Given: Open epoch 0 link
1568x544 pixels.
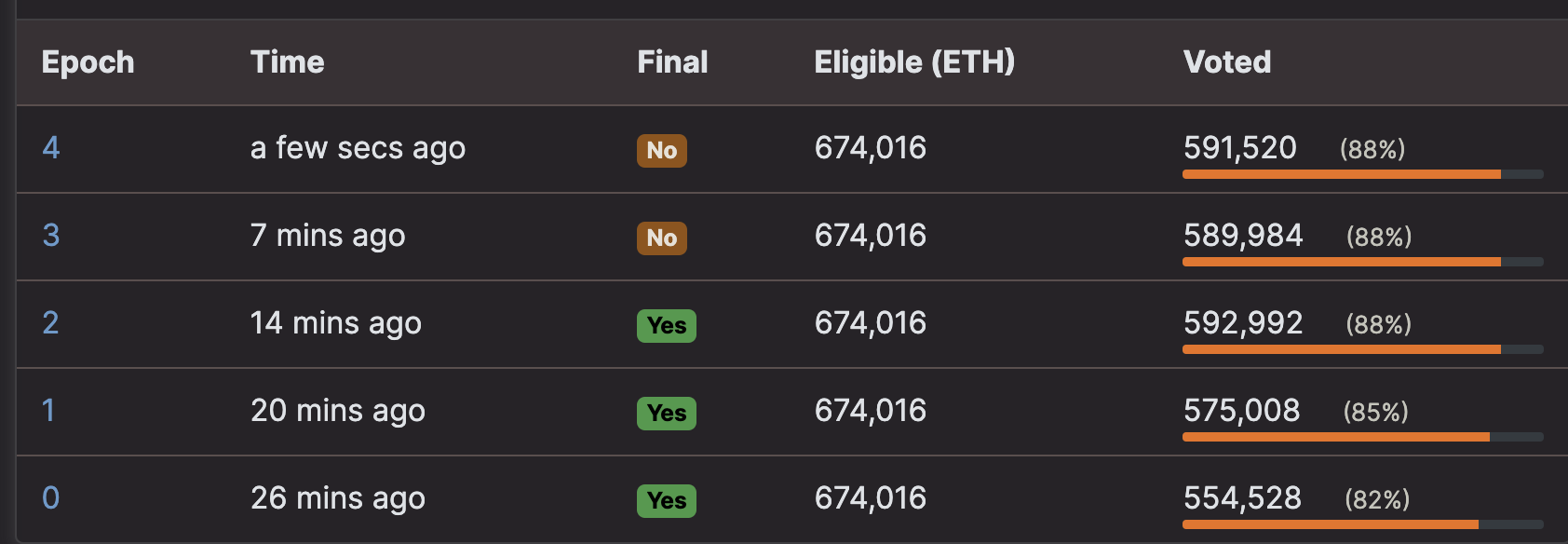Looking at the screenshot, I should tap(51, 498).
